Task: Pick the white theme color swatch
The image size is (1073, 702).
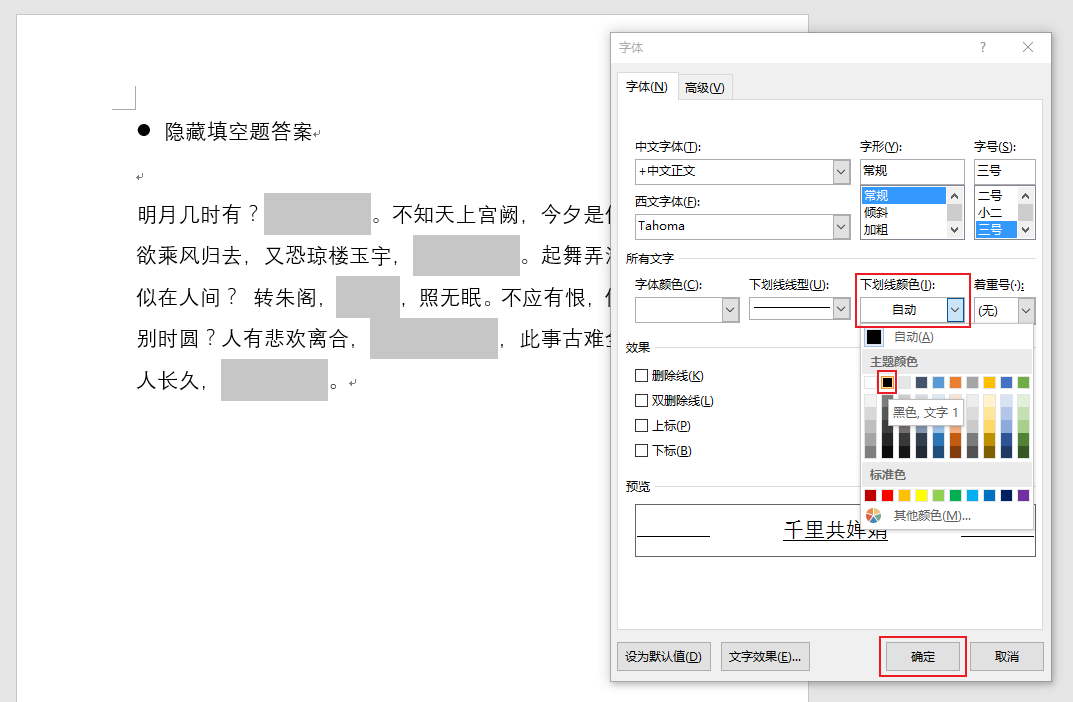Action: [x=870, y=382]
